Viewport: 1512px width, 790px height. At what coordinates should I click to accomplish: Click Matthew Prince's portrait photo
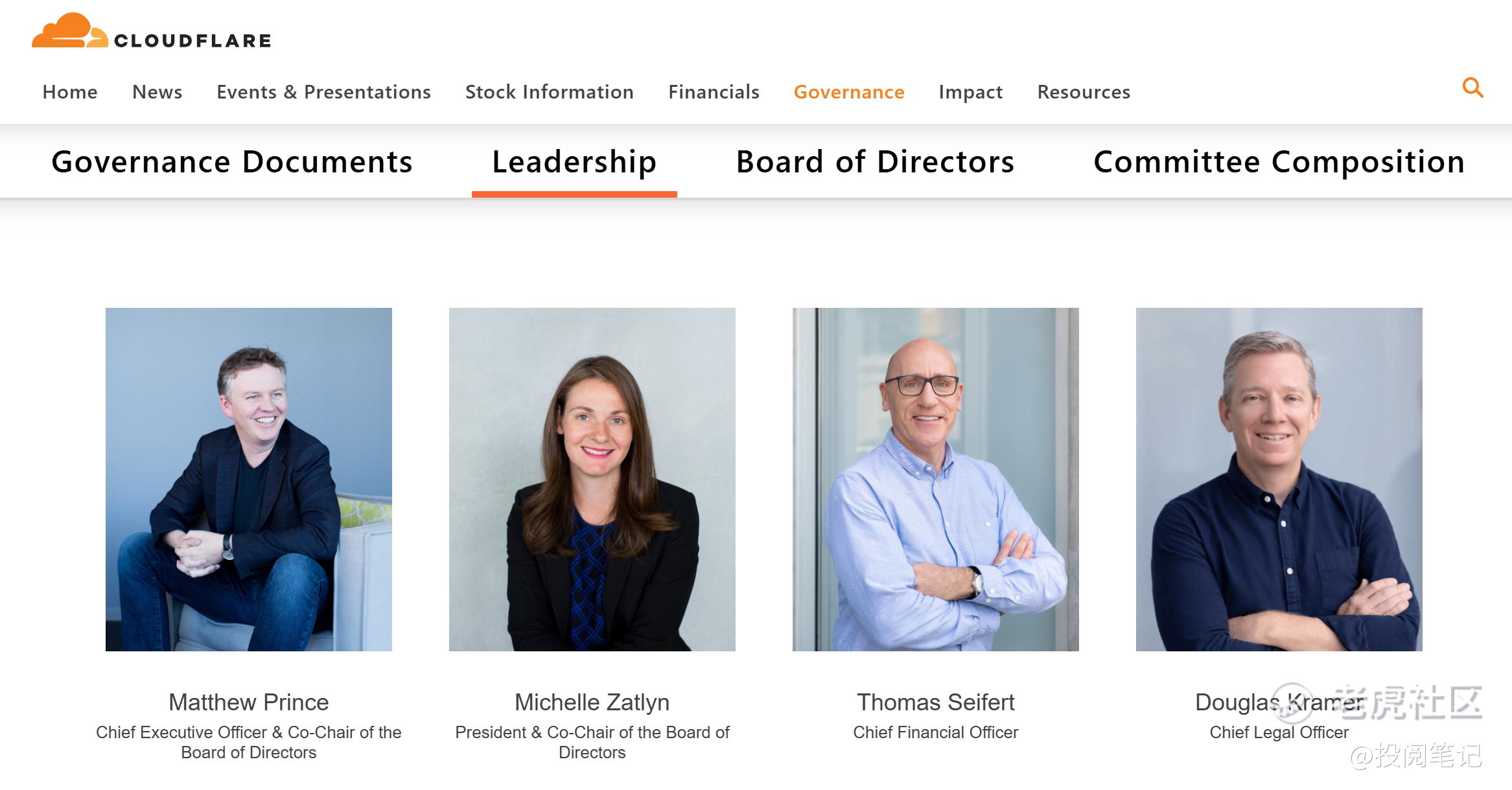click(249, 479)
